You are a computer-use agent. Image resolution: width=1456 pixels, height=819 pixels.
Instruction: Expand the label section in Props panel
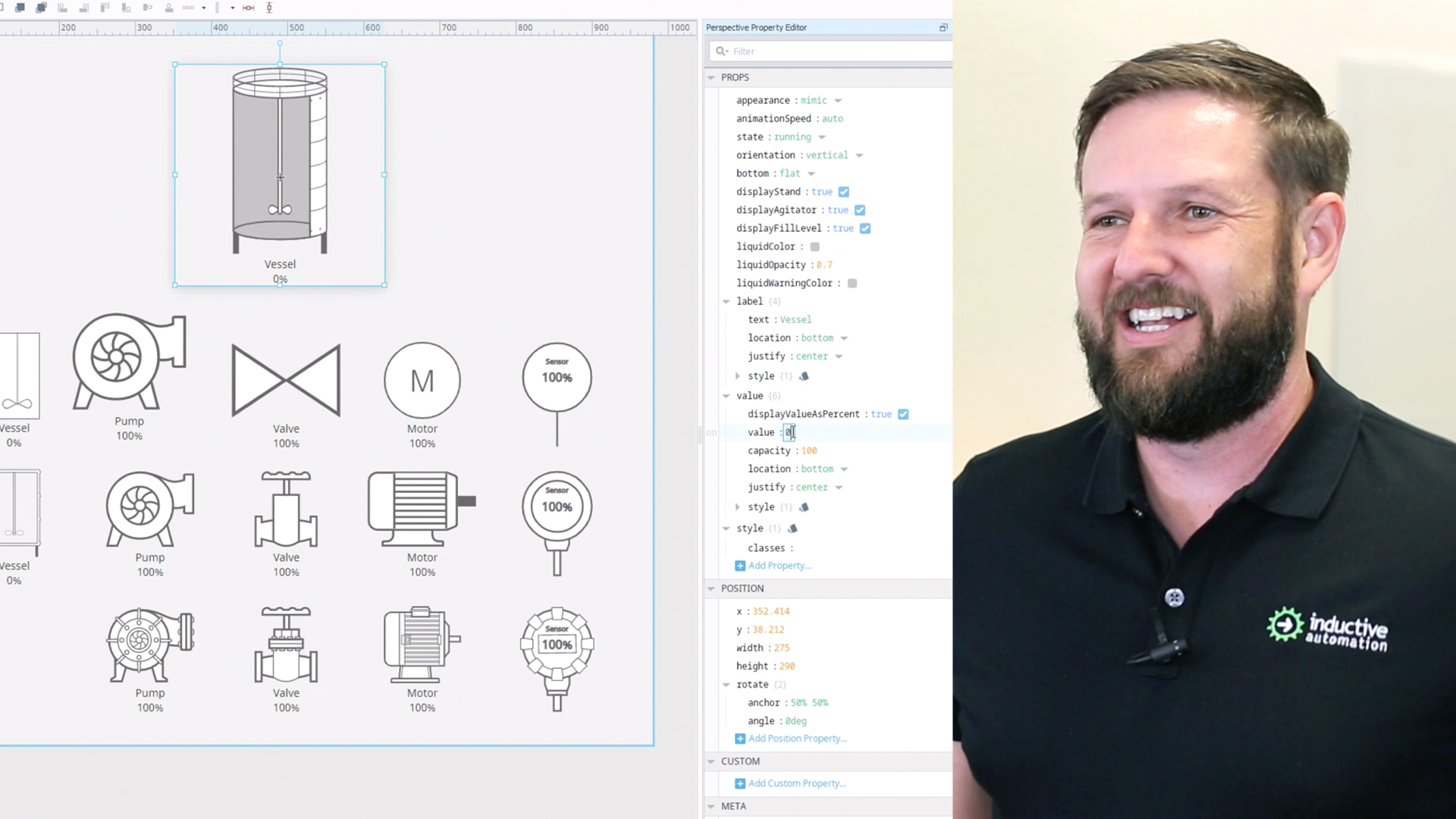coord(727,300)
